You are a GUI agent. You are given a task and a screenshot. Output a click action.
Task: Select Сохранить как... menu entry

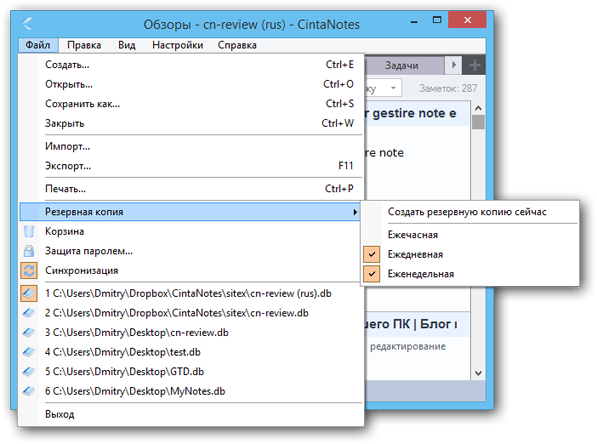pos(190,104)
